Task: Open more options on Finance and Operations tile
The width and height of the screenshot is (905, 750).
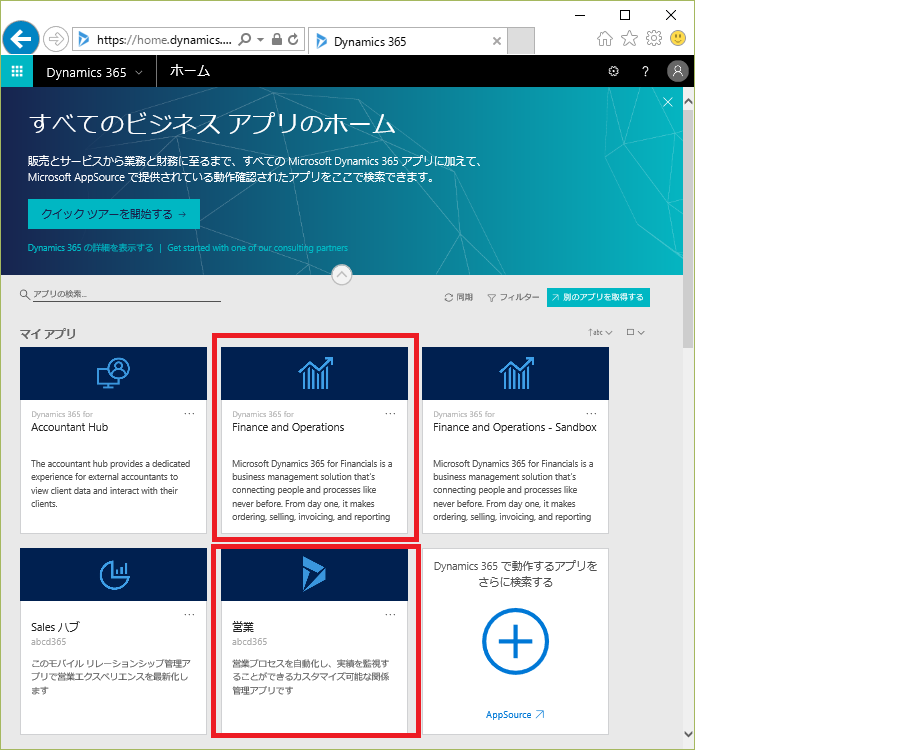Action: click(x=390, y=413)
